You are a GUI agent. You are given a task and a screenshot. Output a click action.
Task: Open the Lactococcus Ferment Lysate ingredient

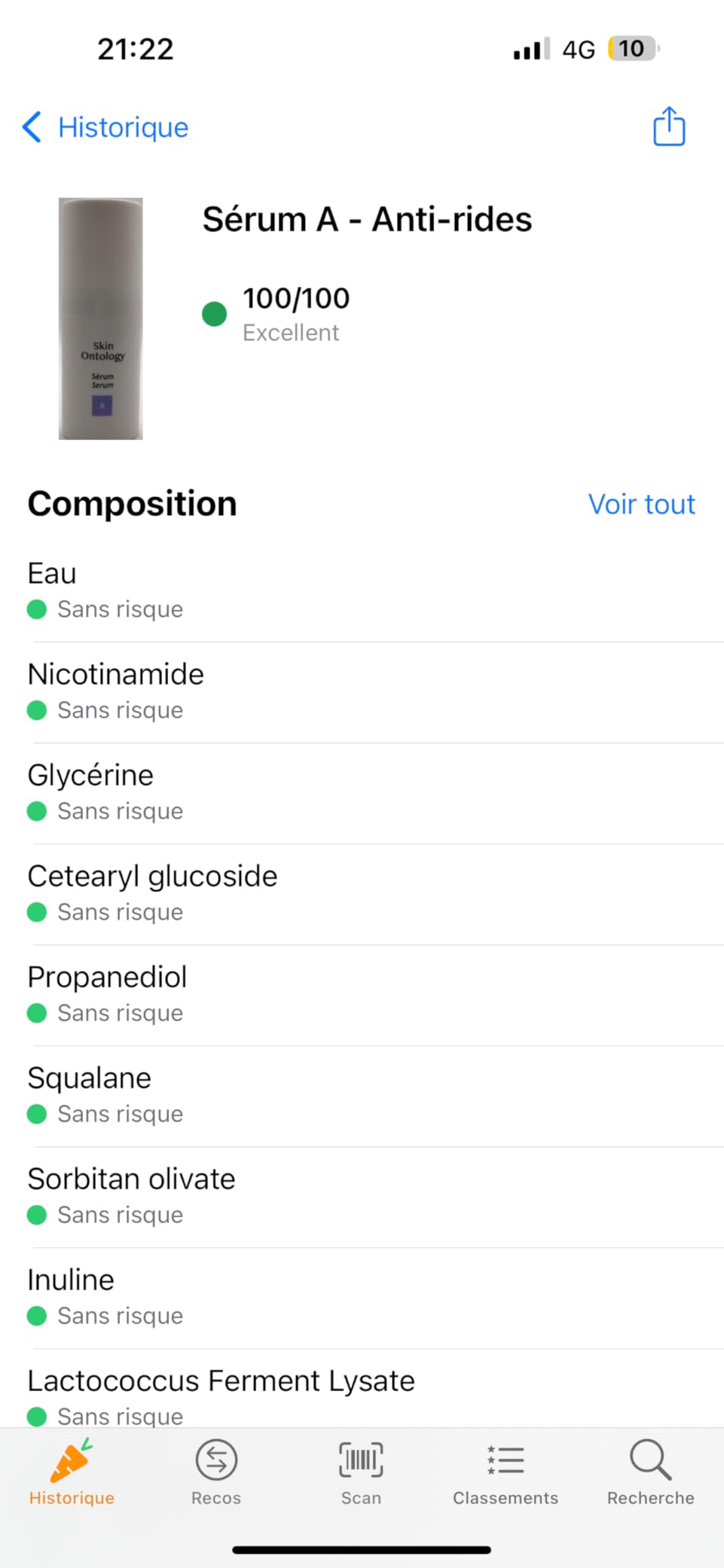point(221,1381)
